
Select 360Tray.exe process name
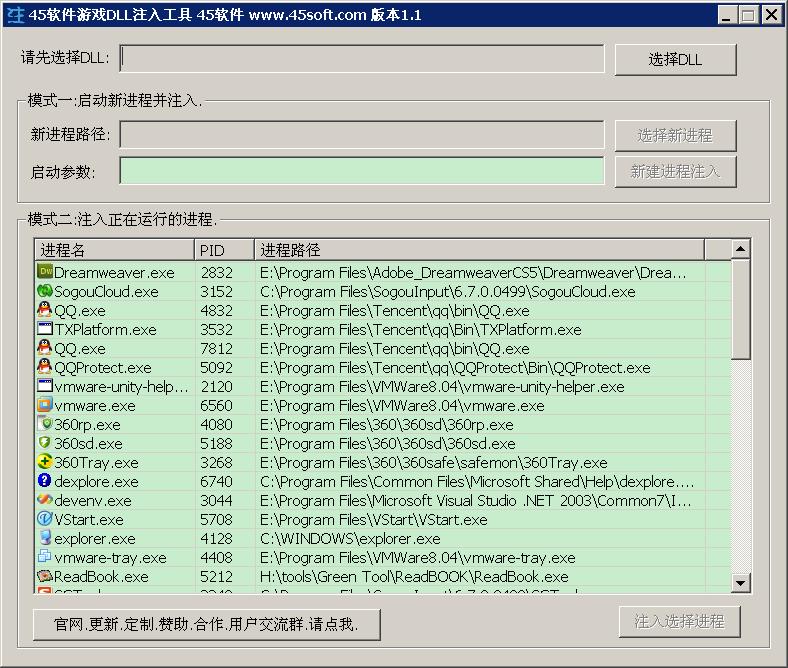pos(96,463)
